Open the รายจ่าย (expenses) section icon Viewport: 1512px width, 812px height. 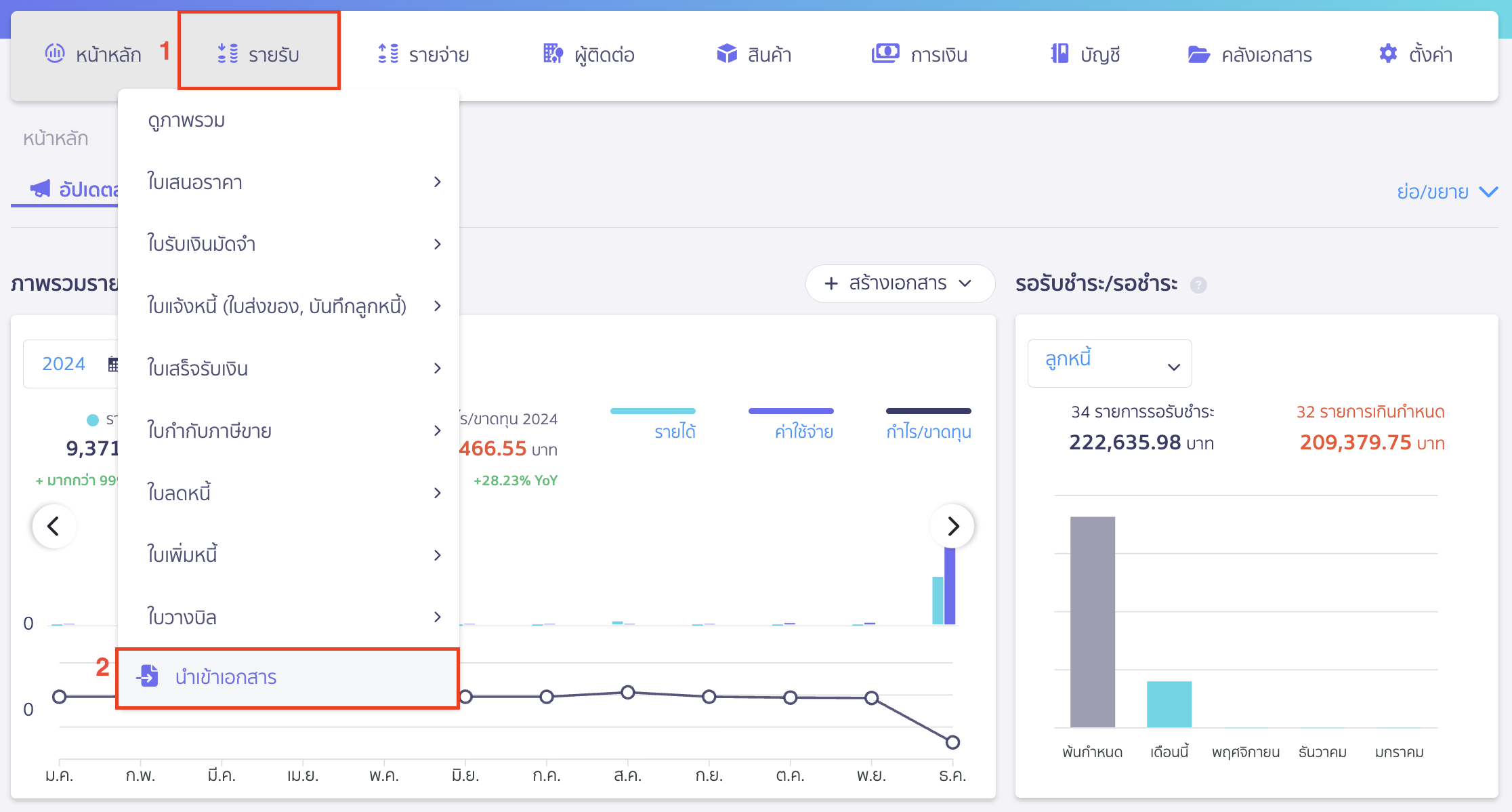coord(387,54)
